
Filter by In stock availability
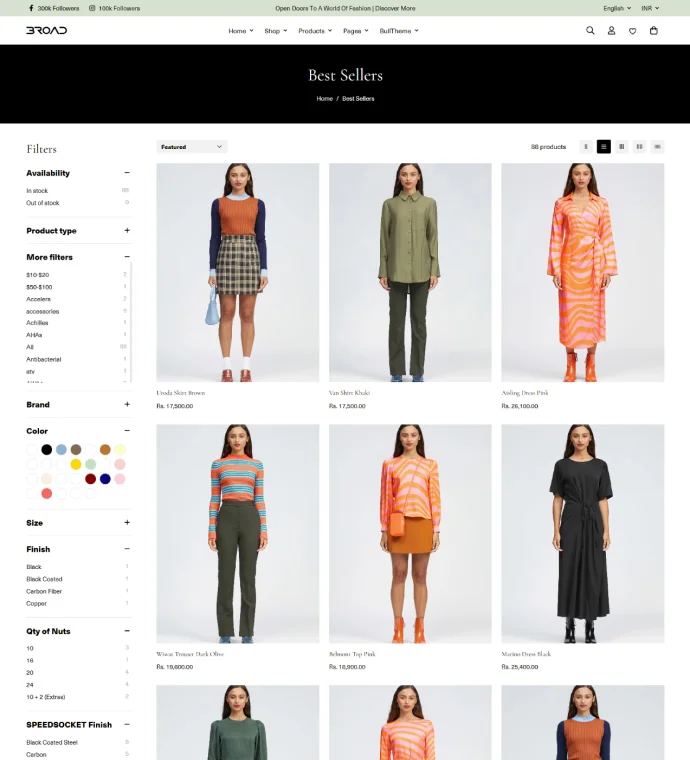[37, 190]
